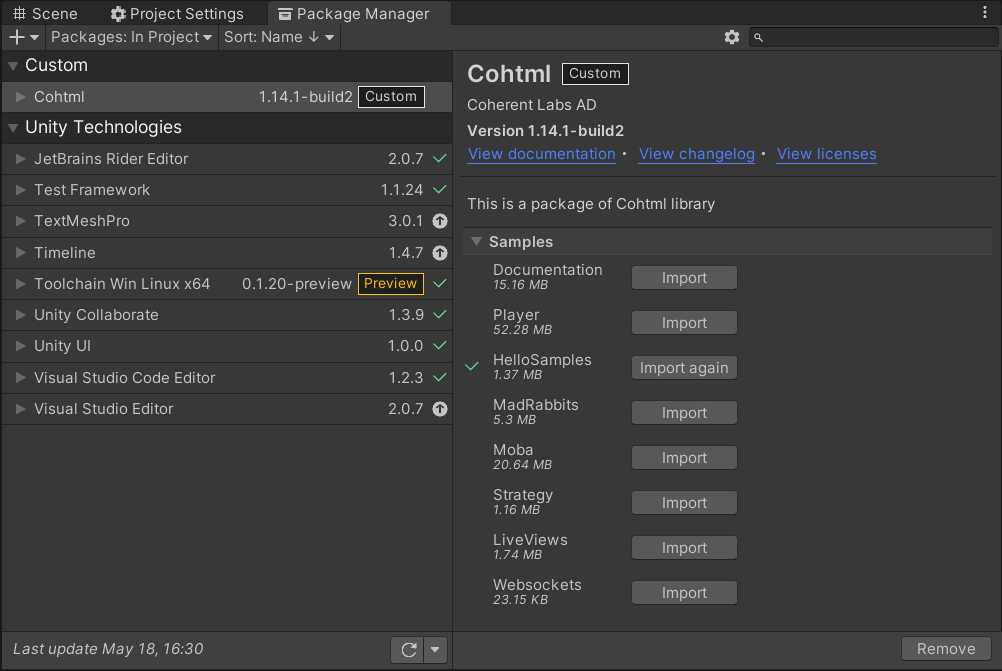Expand the Toolchain Win Linux x64 row arrow
1002x671 pixels.
pyautogui.click(x=20, y=284)
